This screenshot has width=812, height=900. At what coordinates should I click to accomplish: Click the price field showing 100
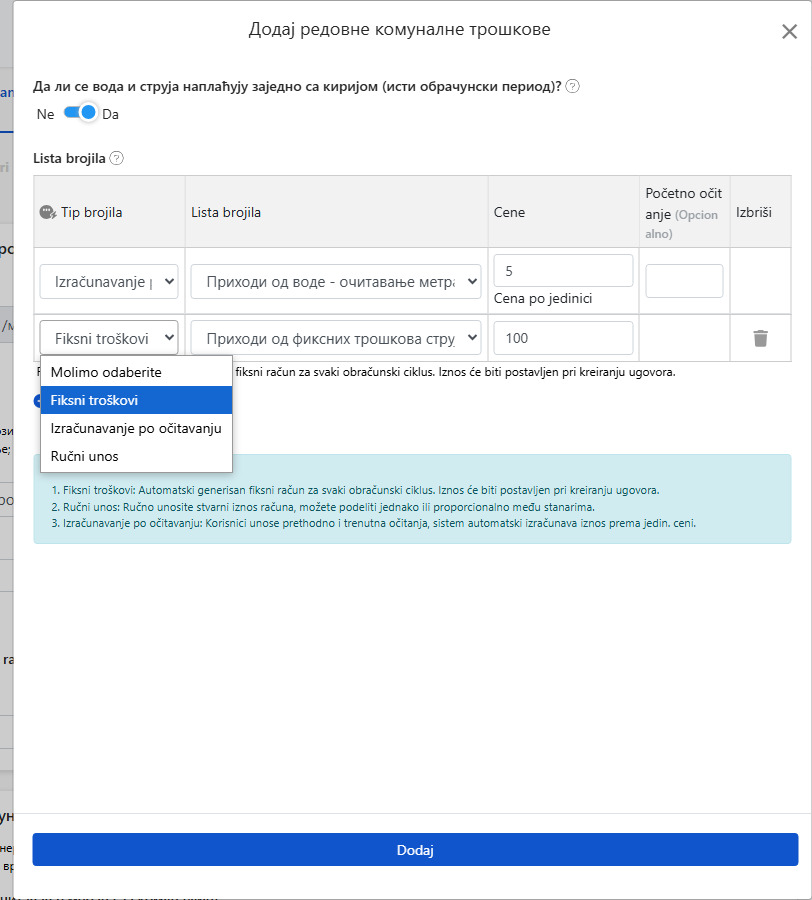[563, 338]
